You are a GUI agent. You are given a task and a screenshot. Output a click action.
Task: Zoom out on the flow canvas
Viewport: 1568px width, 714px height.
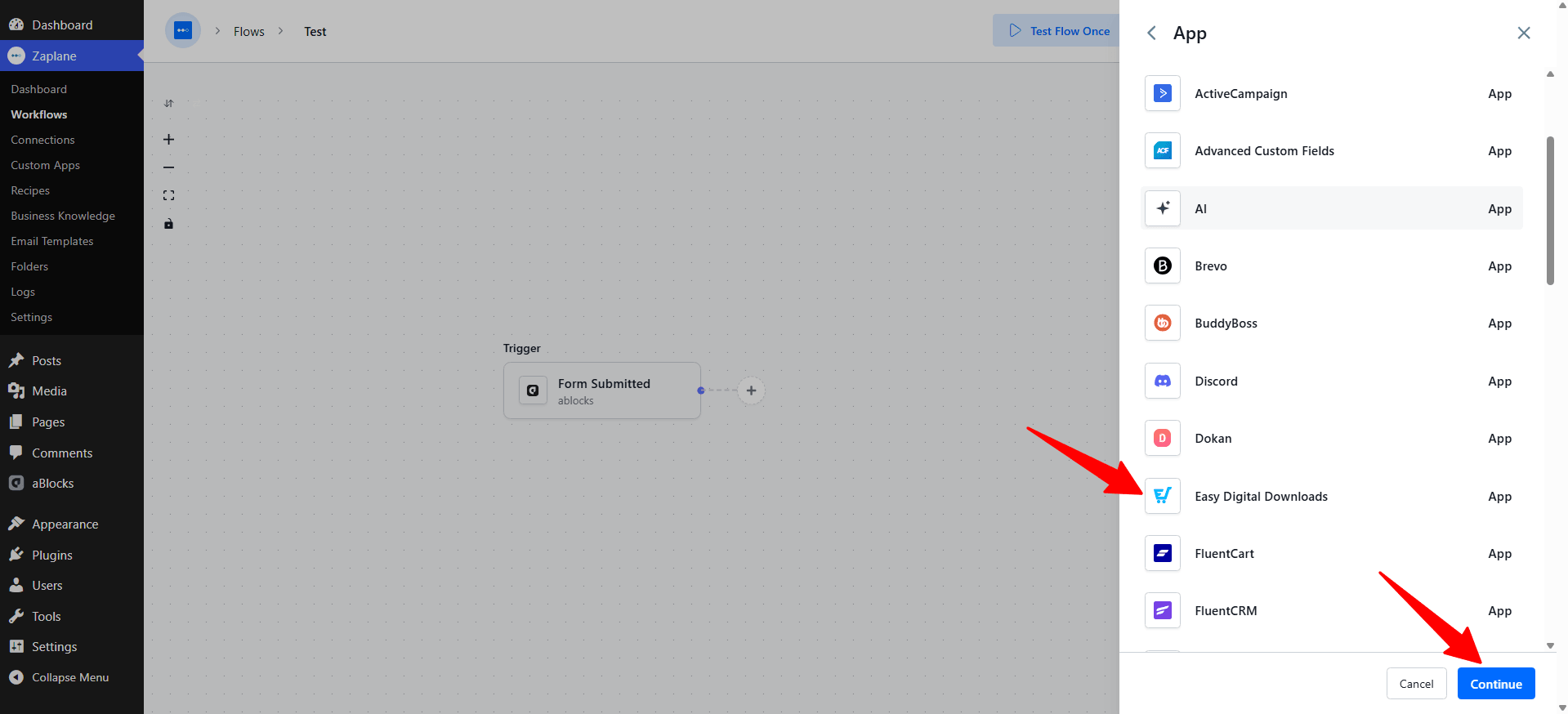tap(168, 167)
